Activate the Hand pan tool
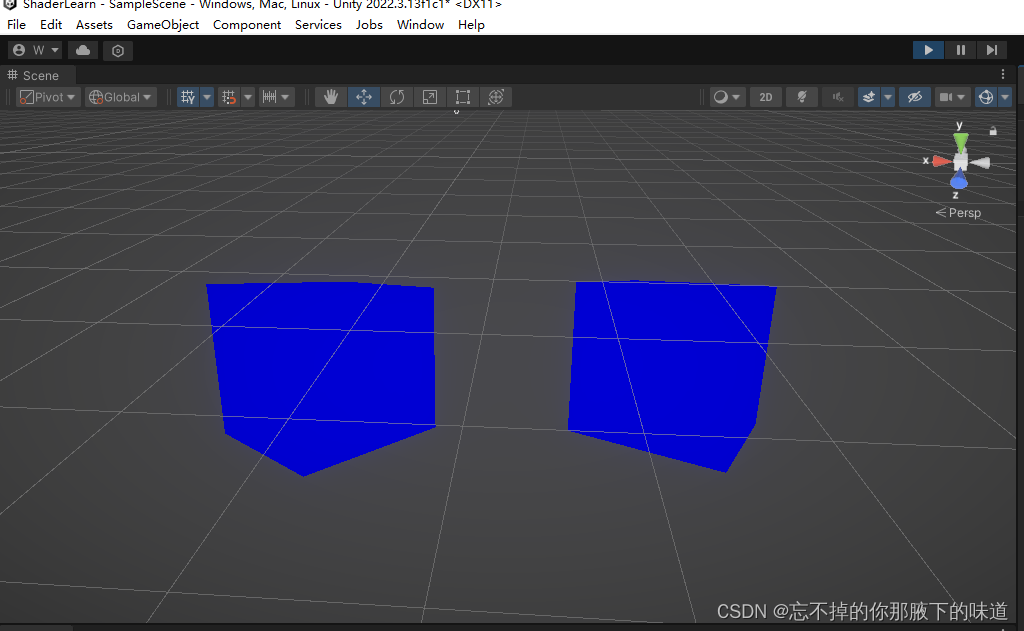This screenshot has height=631, width=1024. pos(330,97)
